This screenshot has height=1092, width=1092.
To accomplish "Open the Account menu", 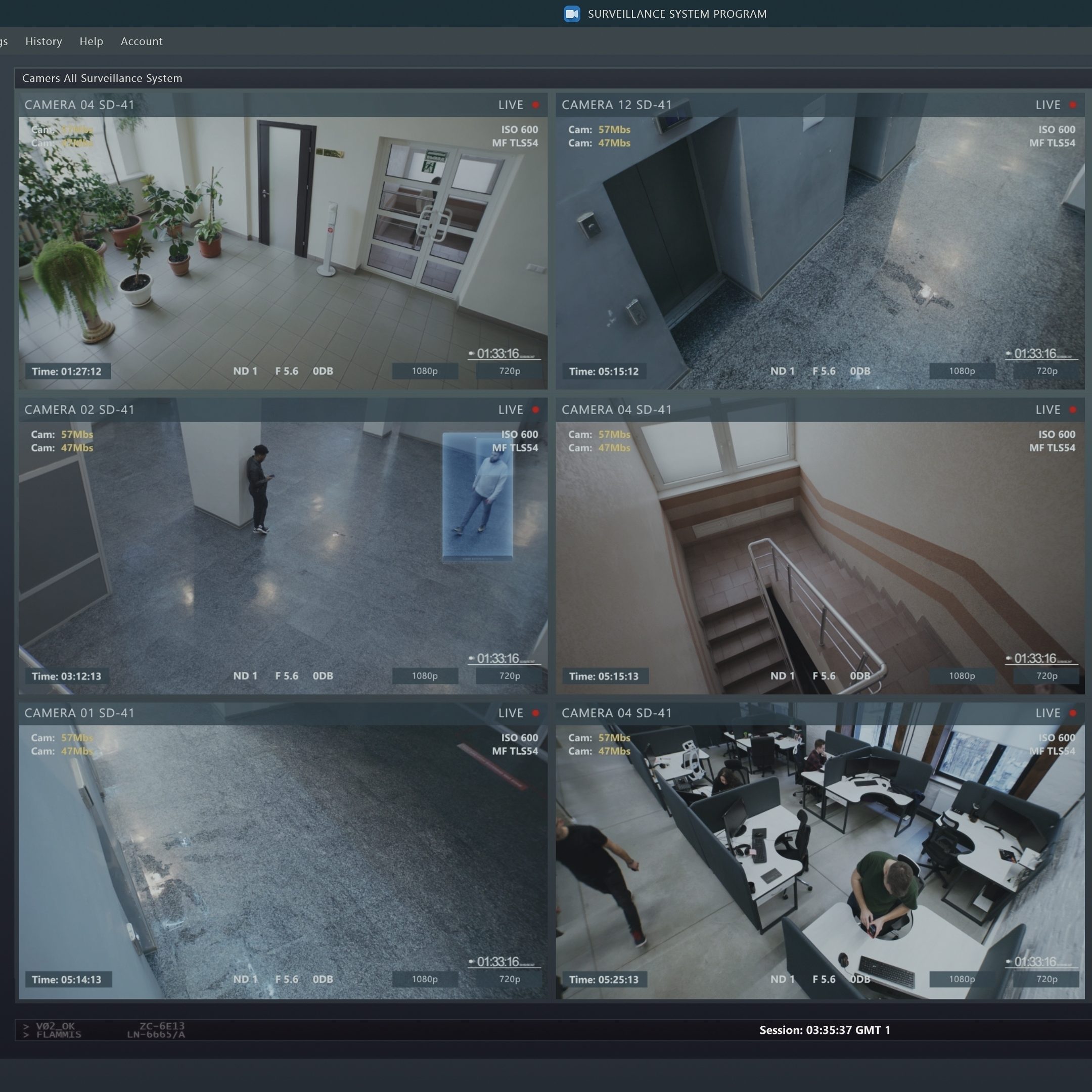I will [x=142, y=41].
